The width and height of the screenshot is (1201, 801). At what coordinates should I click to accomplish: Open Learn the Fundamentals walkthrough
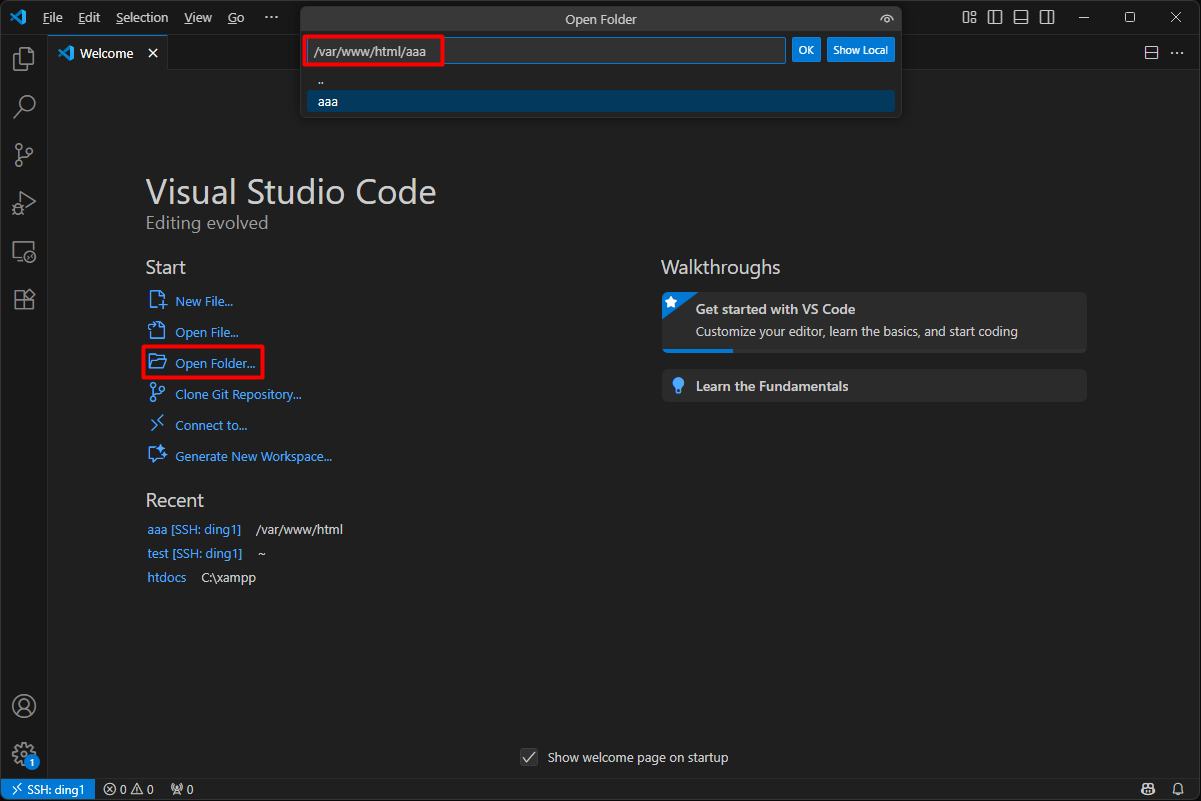874,386
